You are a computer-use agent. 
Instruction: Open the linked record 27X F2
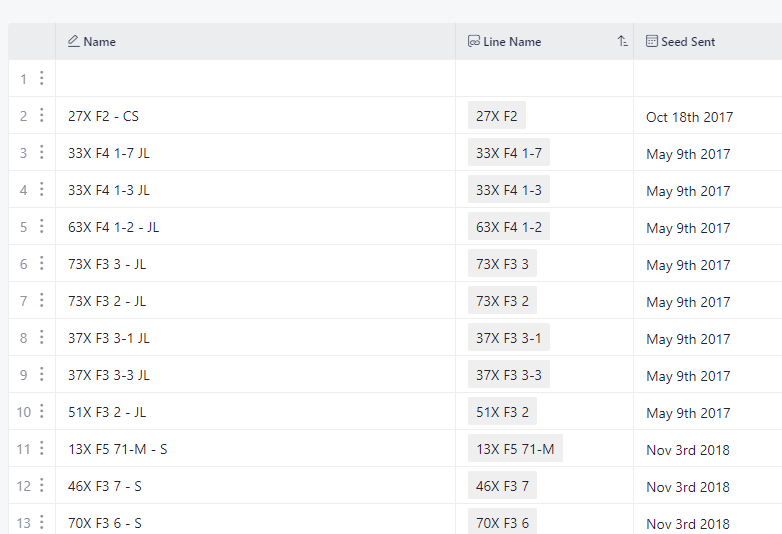click(497, 116)
